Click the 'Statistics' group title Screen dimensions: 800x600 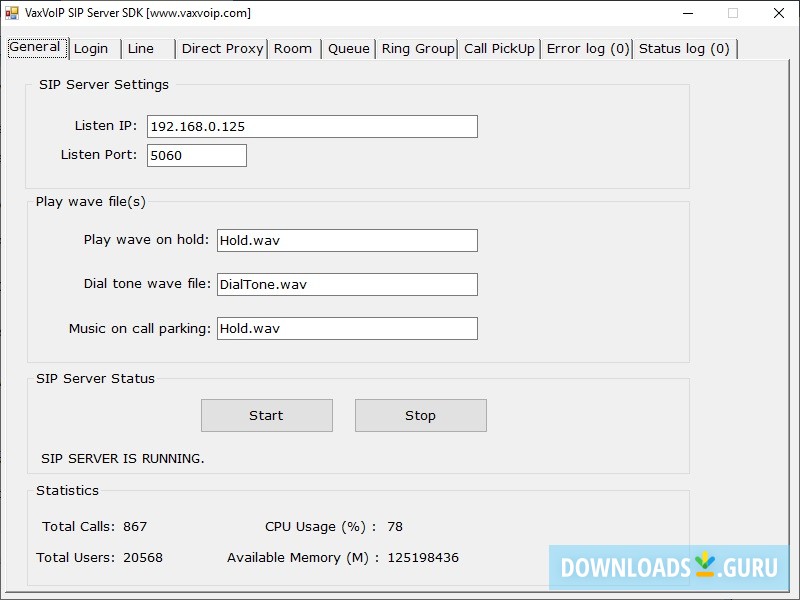[67, 490]
